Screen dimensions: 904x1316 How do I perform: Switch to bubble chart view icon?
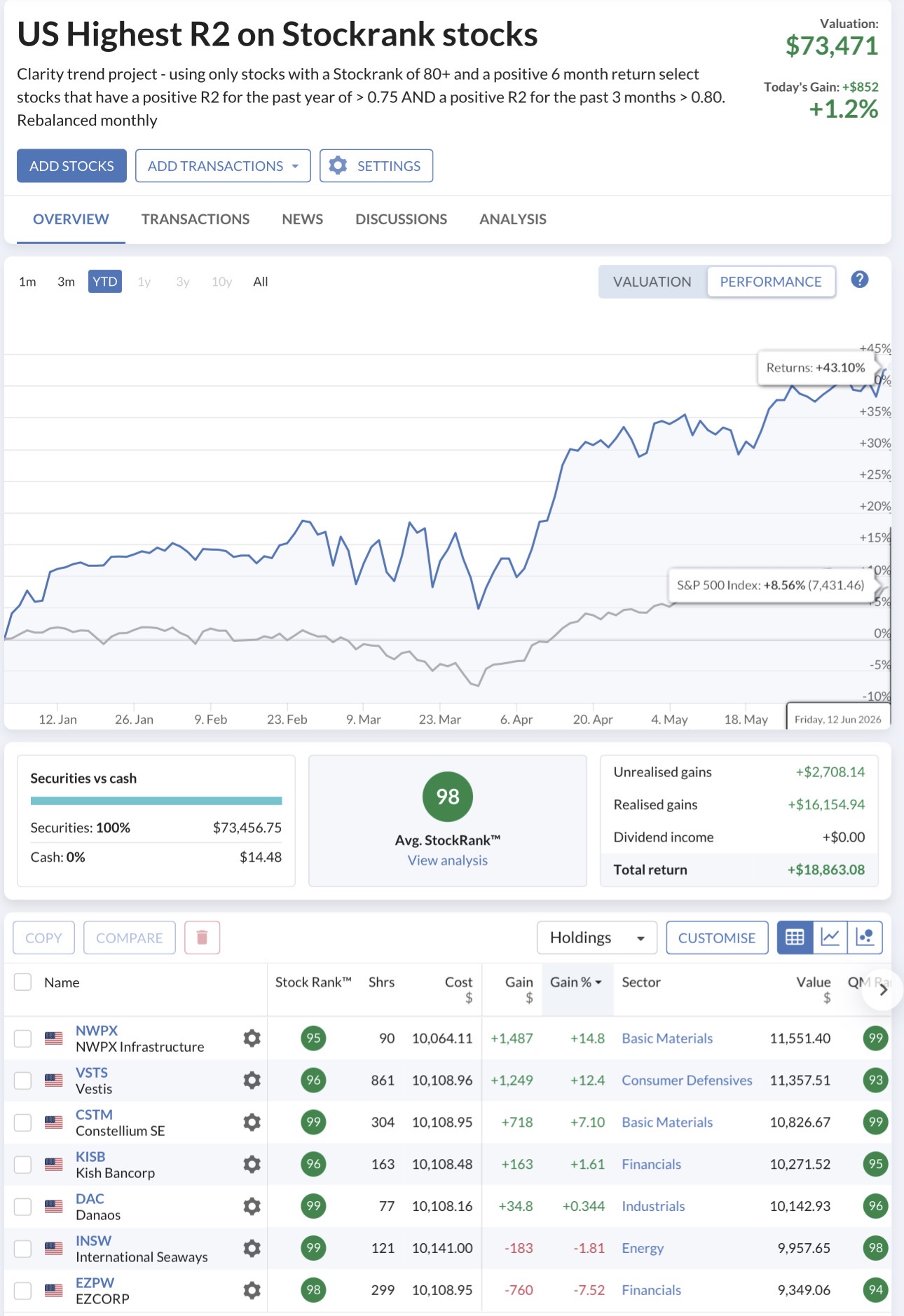click(x=865, y=938)
